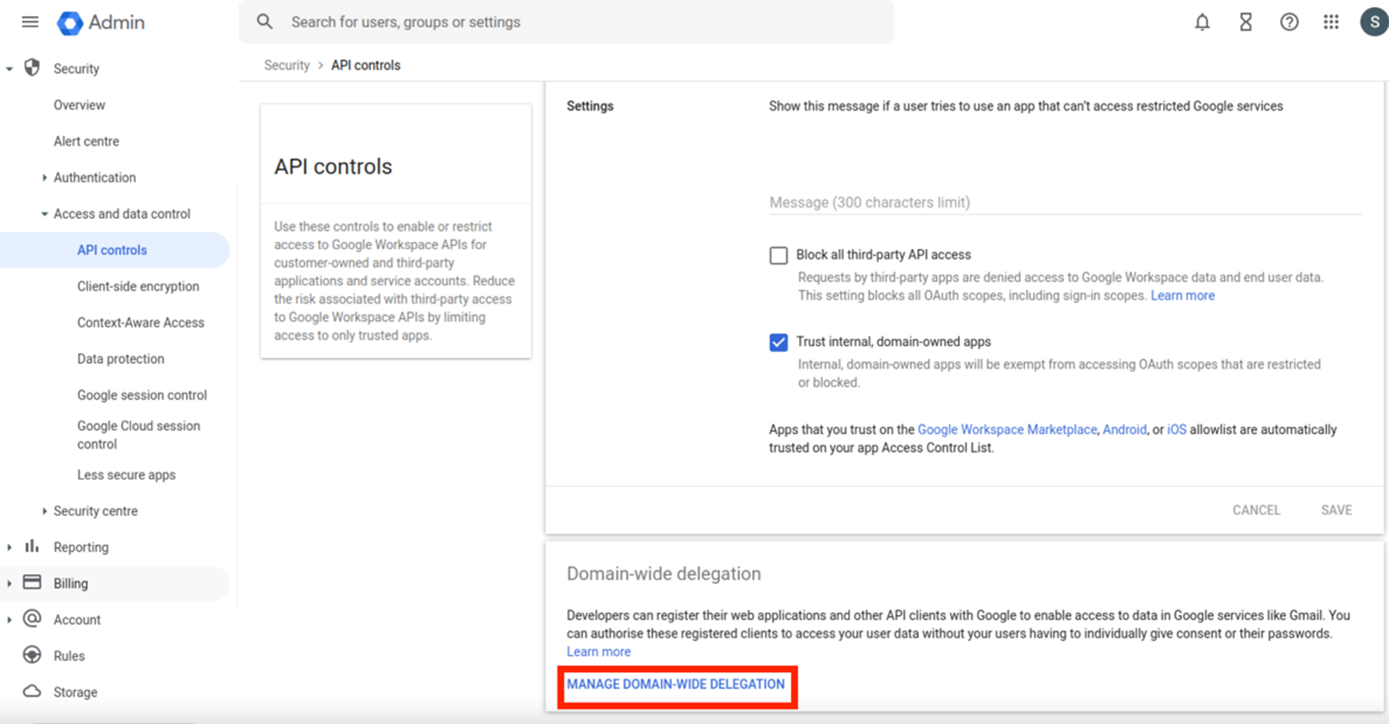1389x724 pixels.
Task: Select the Reporting bar-chart icon
Action: pos(31,547)
